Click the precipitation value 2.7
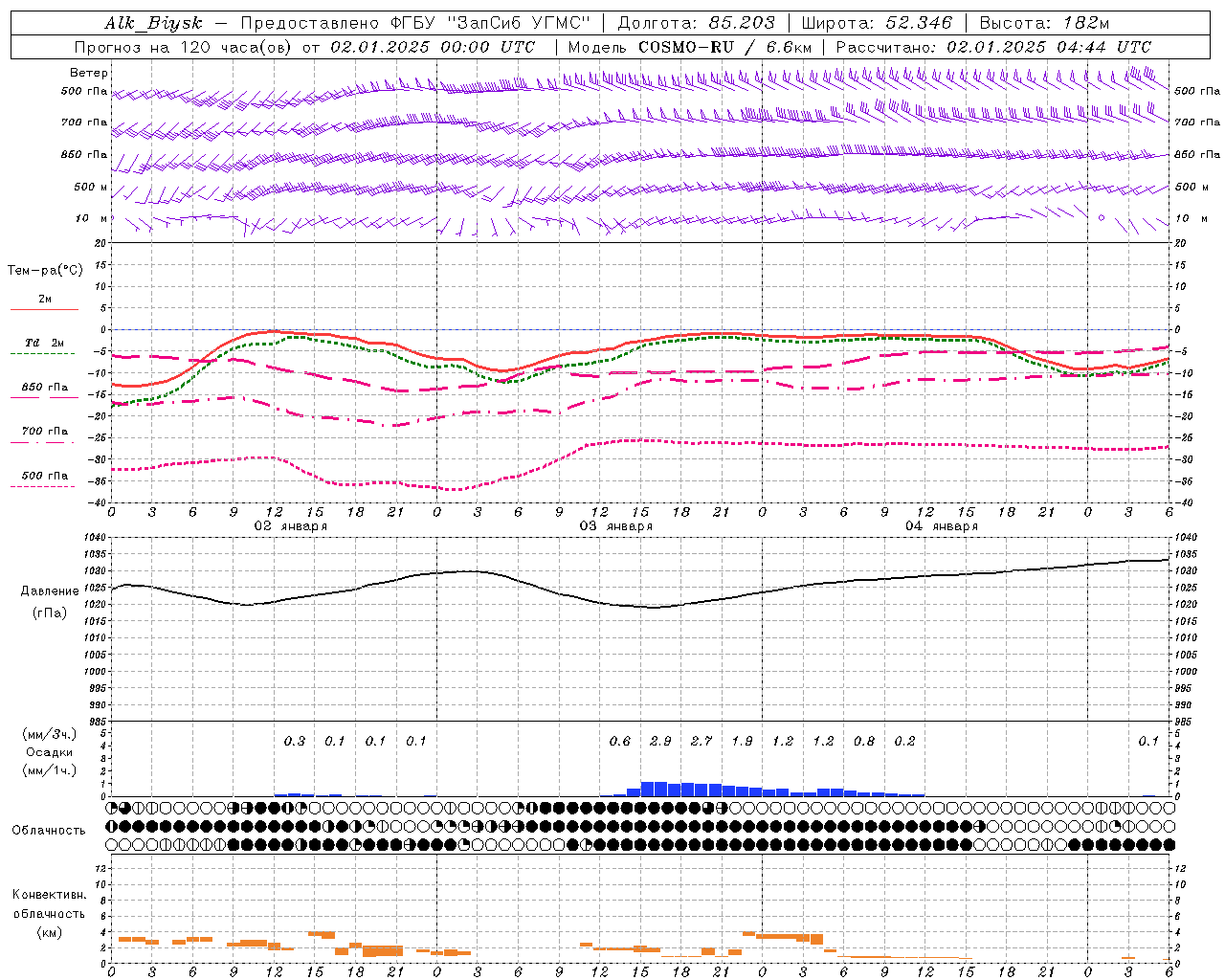This screenshot has width=1225, height=980. [x=702, y=741]
